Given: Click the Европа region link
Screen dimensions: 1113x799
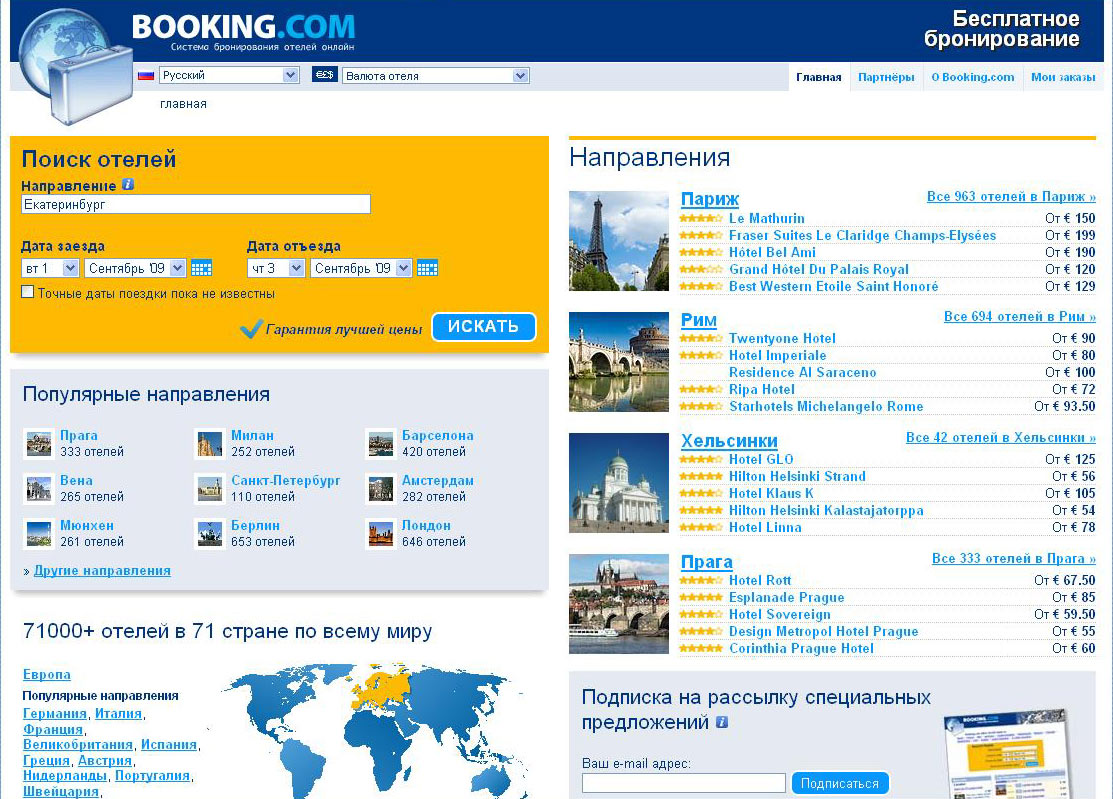Looking at the screenshot, I should pos(47,675).
